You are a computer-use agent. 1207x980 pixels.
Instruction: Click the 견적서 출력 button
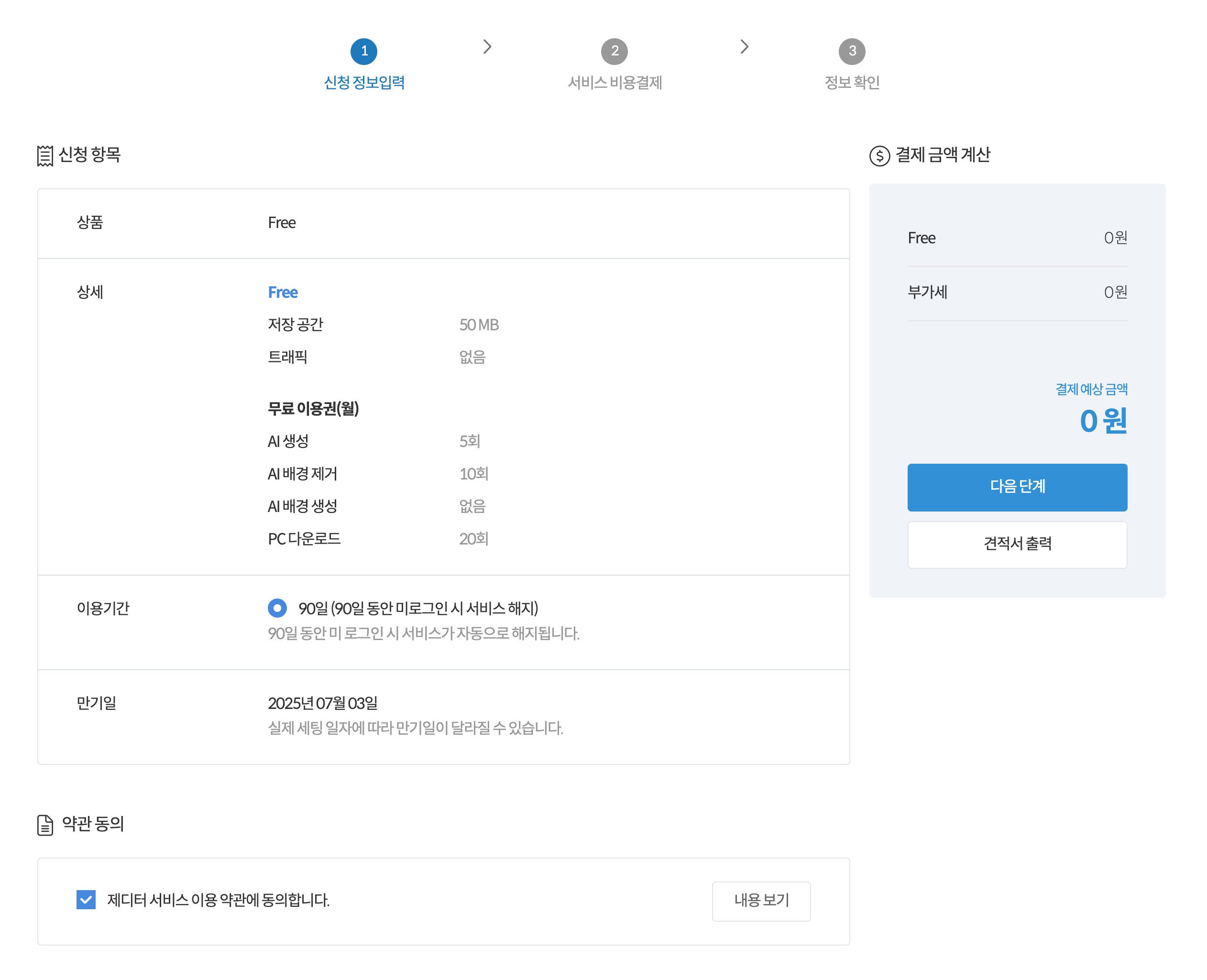click(1017, 544)
